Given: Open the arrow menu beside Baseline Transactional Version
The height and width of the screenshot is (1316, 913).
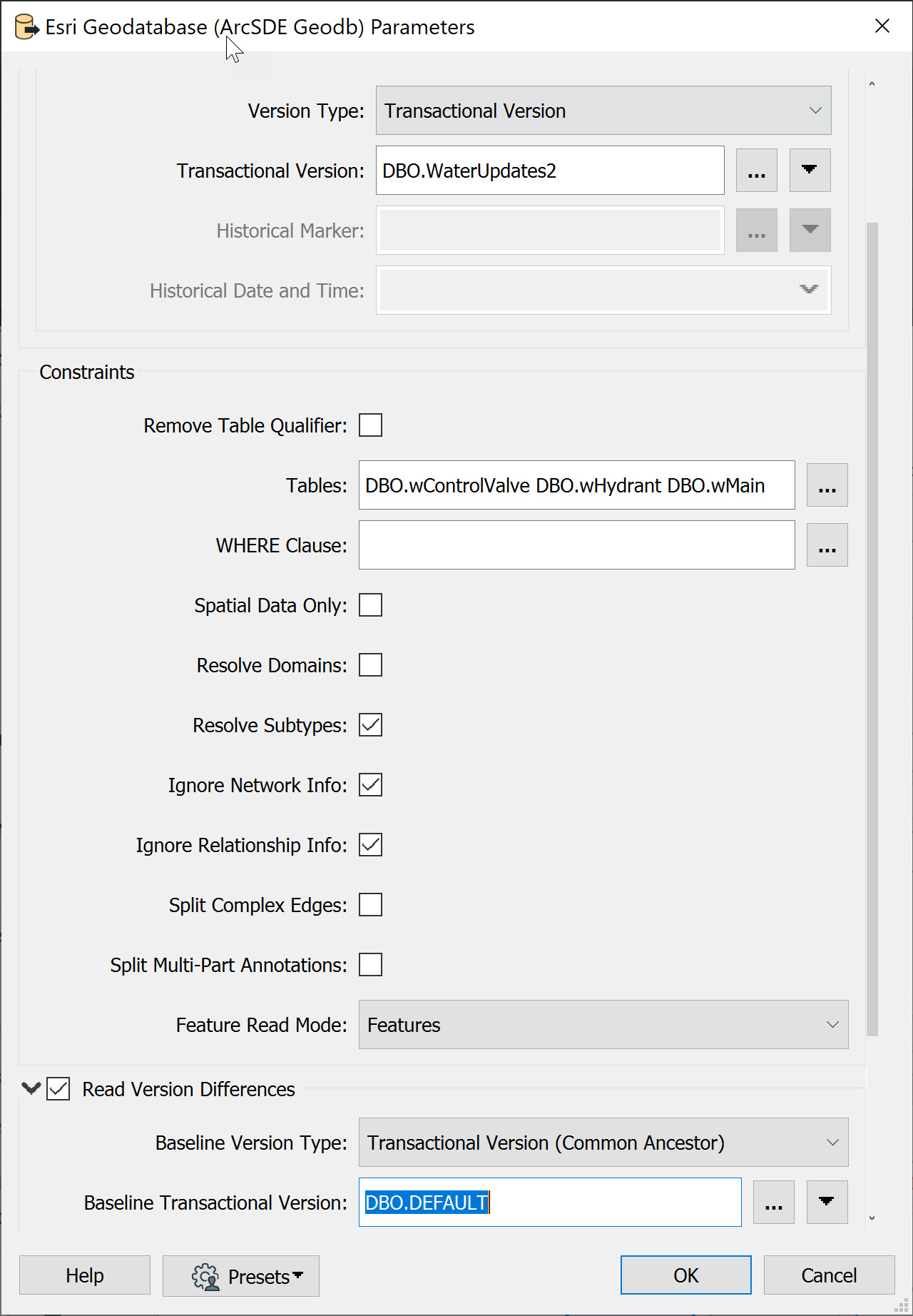Looking at the screenshot, I should (827, 1203).
